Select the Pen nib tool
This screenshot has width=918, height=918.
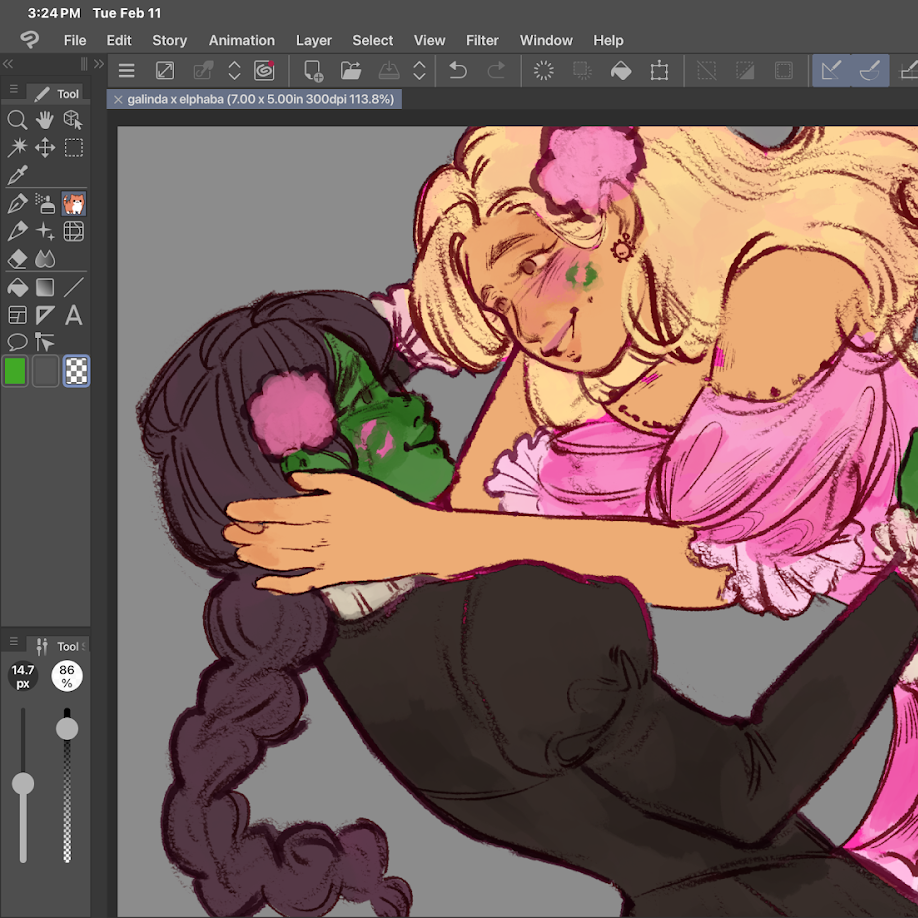click(x=17, y=204)
